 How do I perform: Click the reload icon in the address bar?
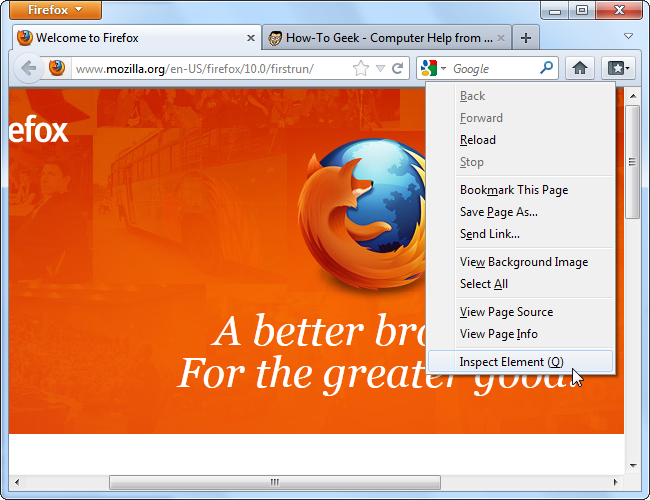(x=398, y=69)
